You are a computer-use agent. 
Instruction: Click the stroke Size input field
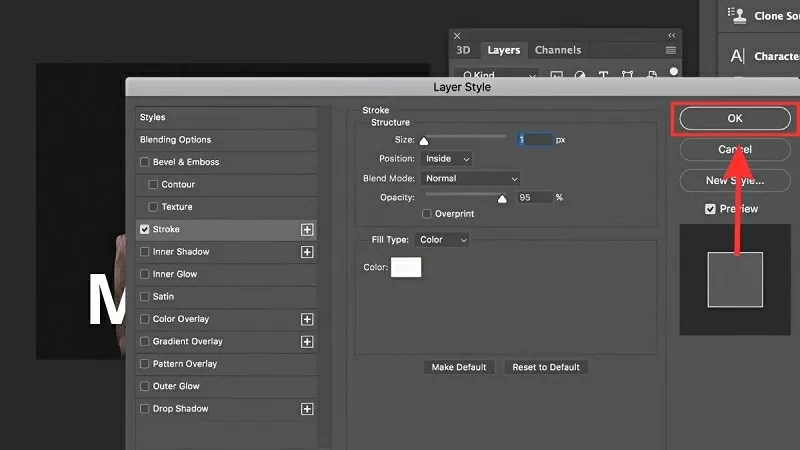[x=535, y=140]
